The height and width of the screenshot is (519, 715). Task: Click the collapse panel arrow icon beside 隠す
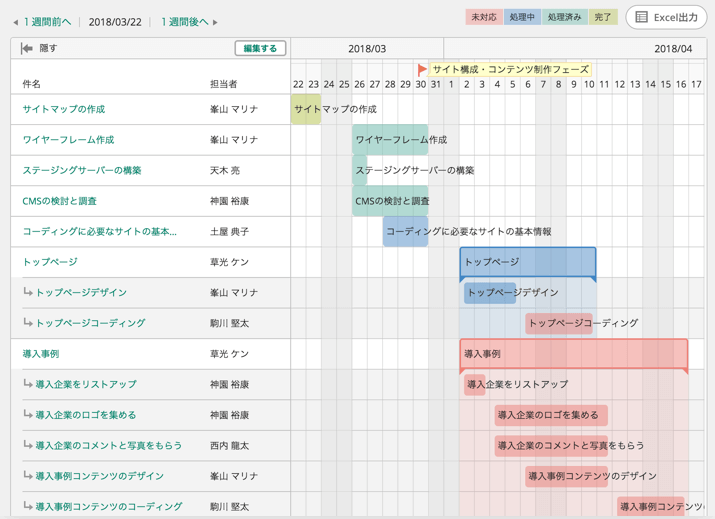click(x=27, y=48)
